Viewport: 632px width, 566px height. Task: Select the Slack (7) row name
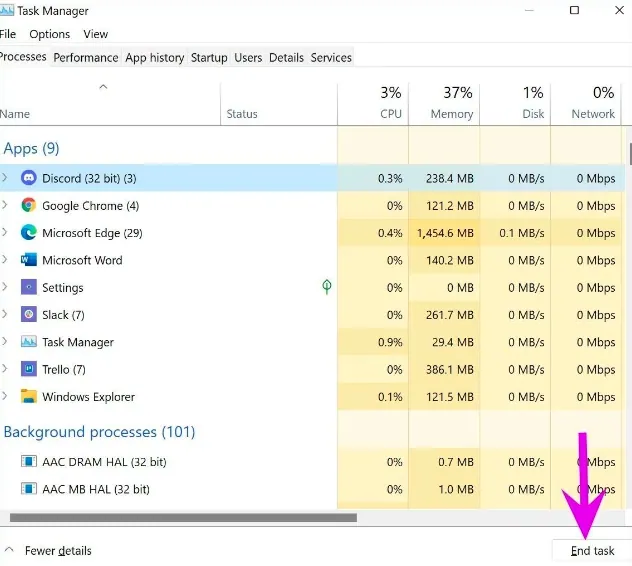63,314
